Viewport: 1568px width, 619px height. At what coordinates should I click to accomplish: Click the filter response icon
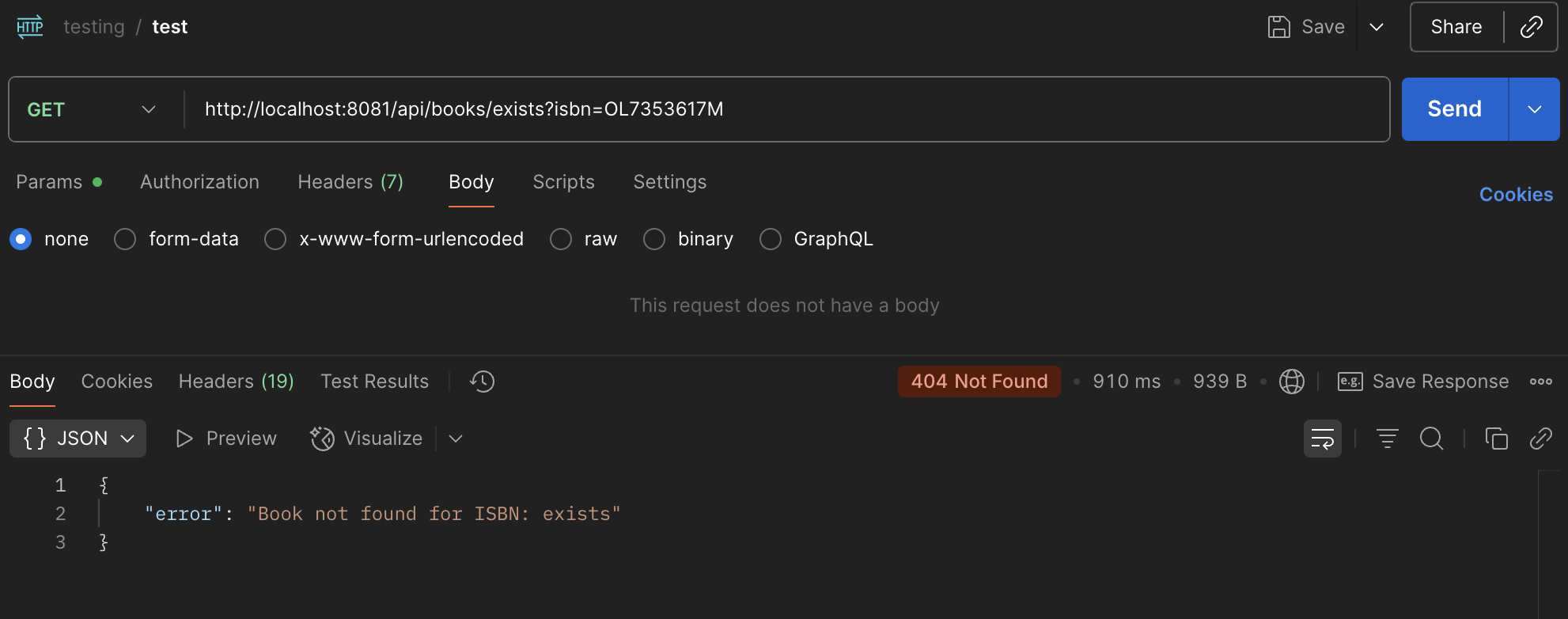tap(1387, 439)
